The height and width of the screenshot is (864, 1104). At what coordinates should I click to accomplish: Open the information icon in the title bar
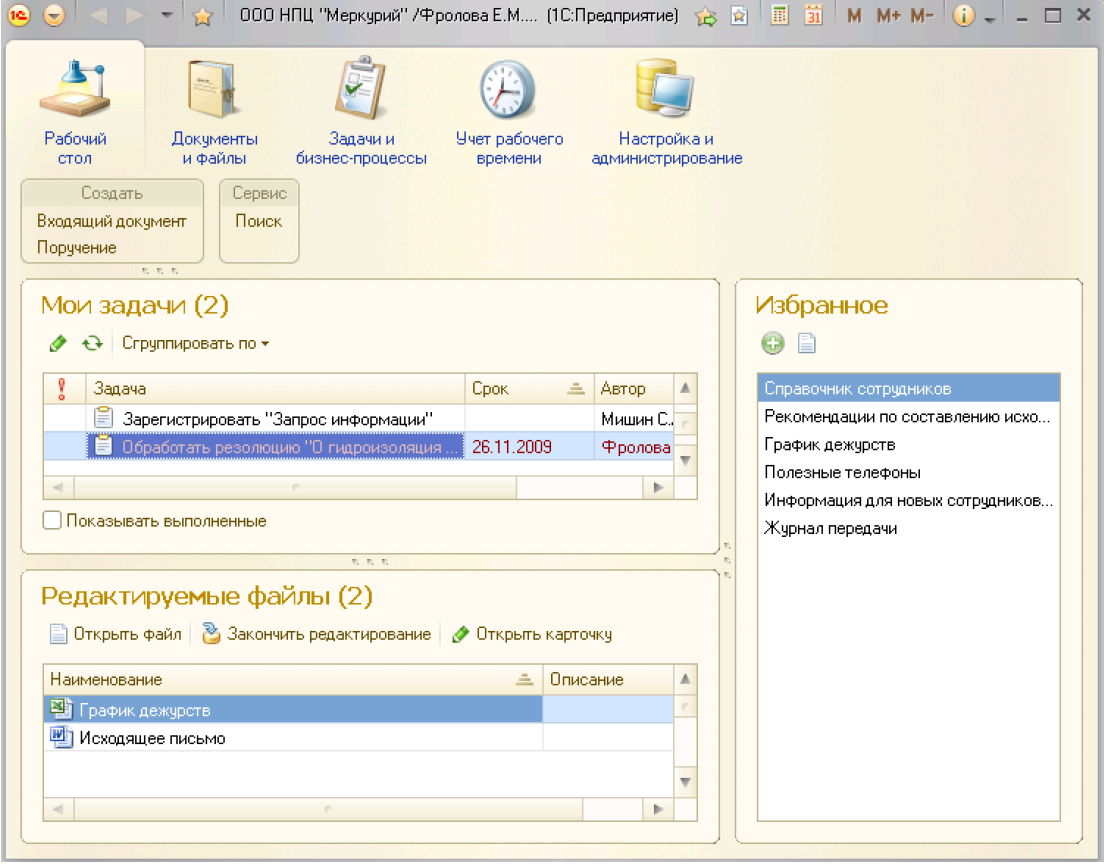point(963,15)
